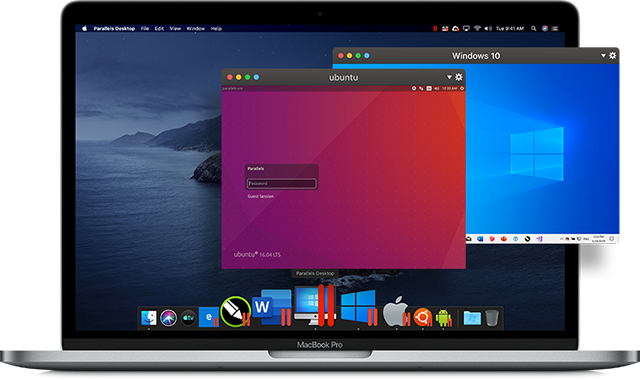Open Microsoft Word from the Dock

click(272, 307)
